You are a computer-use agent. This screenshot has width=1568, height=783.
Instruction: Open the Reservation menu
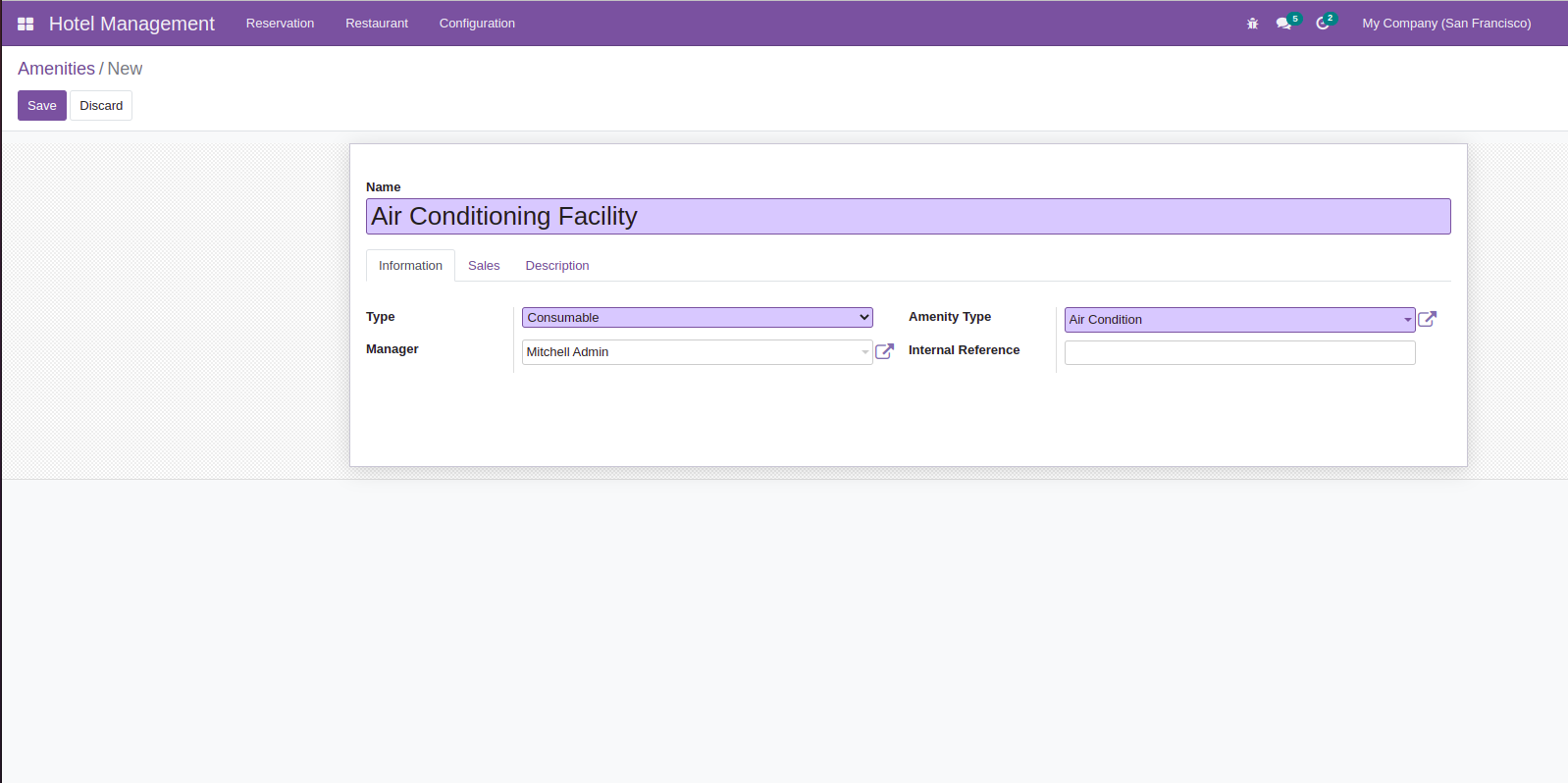[280, 24]
